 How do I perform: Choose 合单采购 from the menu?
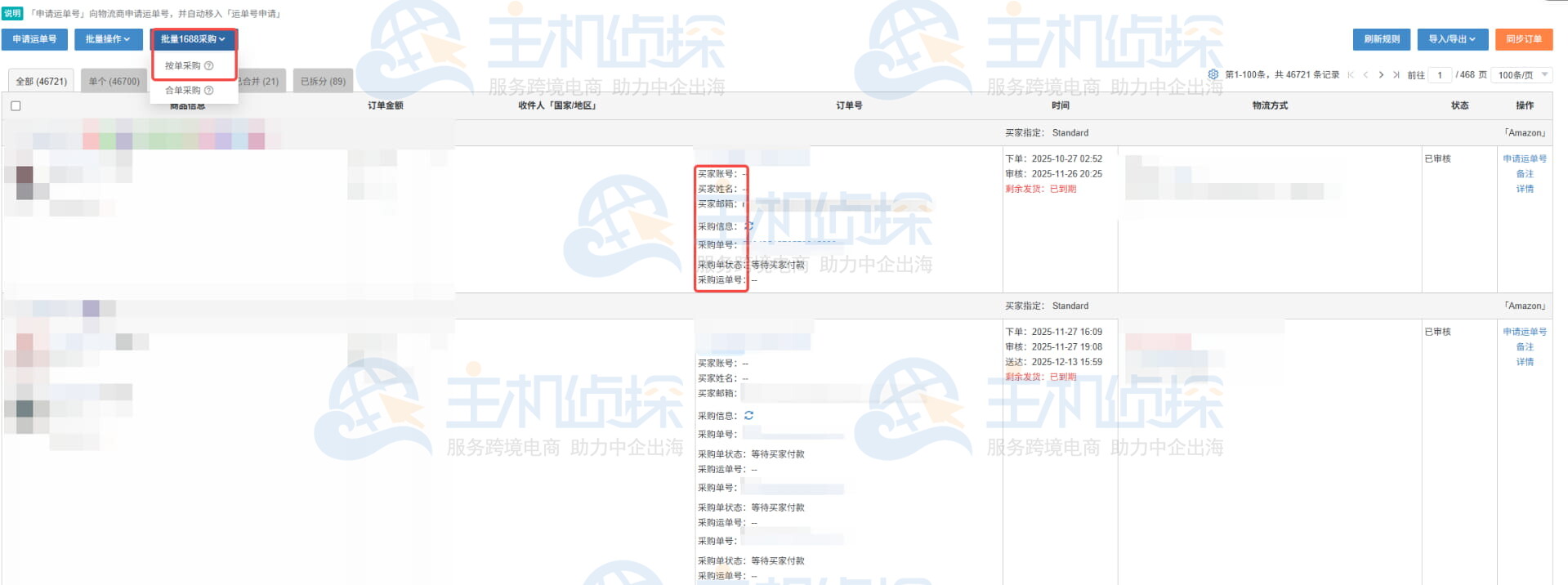coord(182,91)
